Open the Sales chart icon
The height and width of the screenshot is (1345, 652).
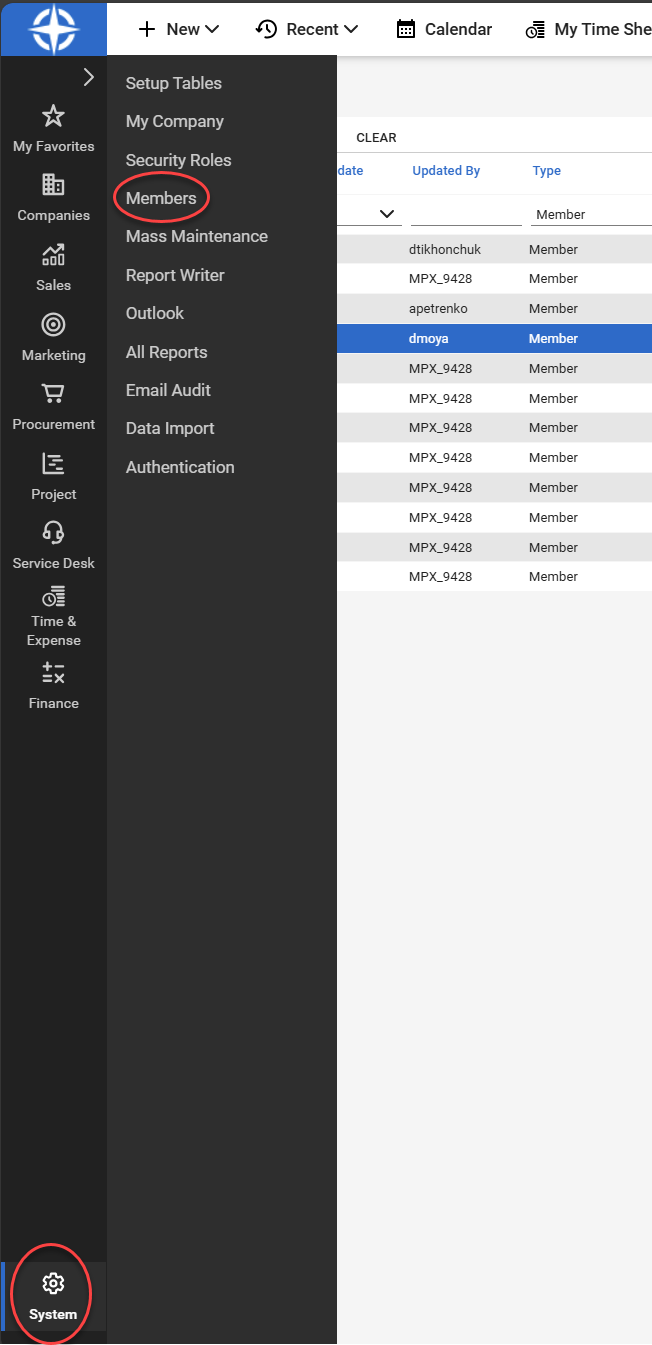tap(53, 256)
